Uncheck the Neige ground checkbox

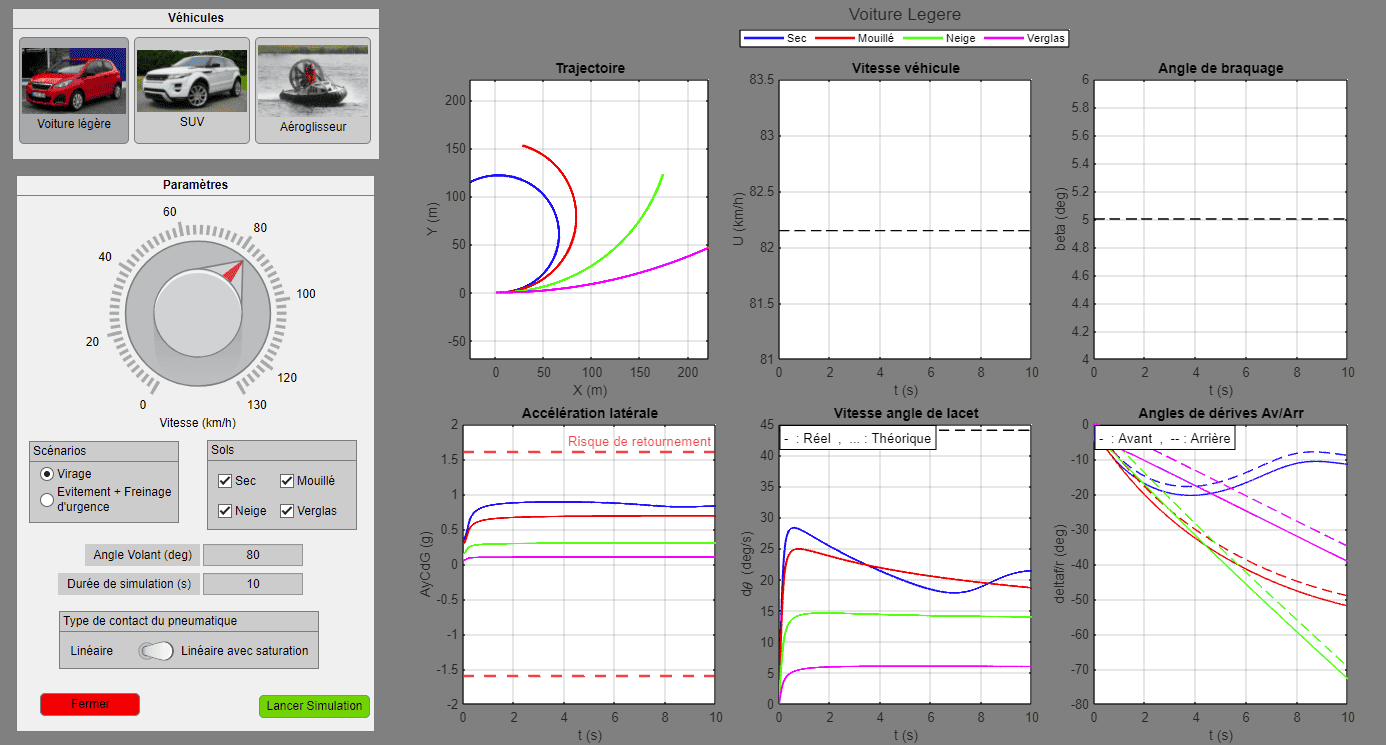pos(224,511)
